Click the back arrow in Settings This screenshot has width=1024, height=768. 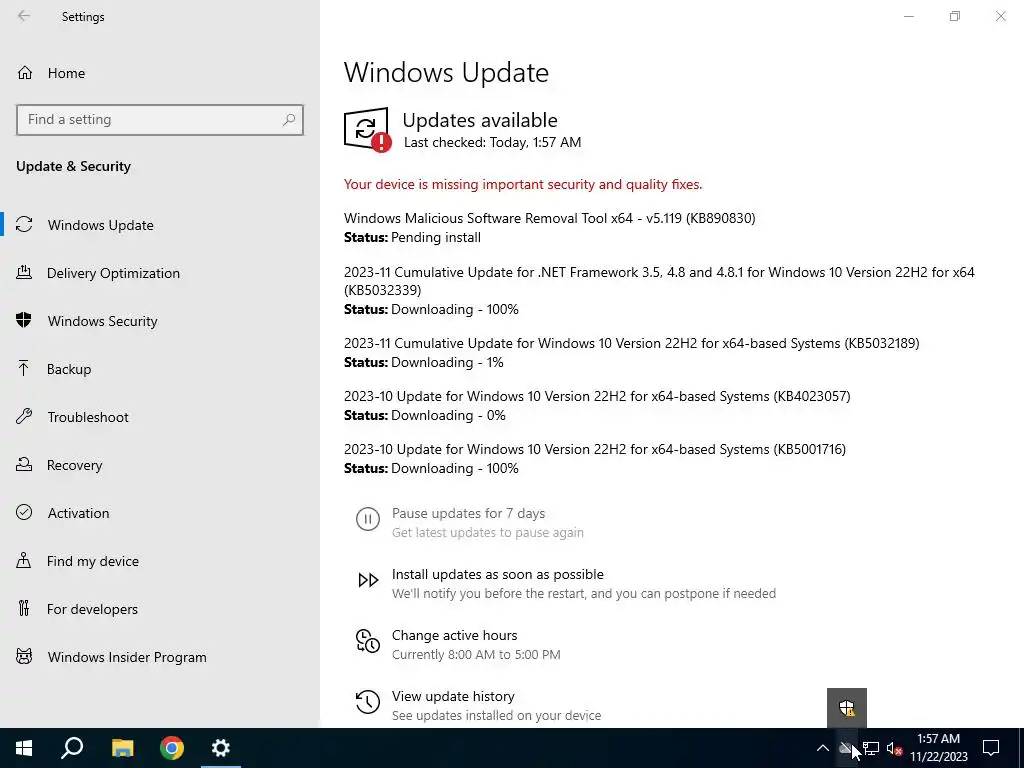tap(24, 16)
